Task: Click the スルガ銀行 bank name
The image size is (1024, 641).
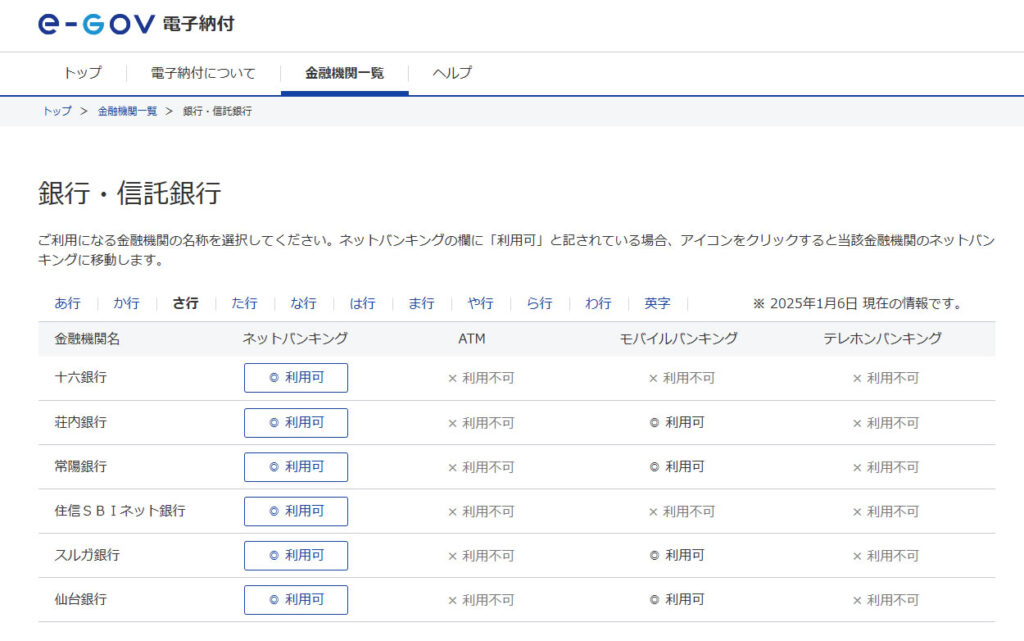Action: coord(87,555)
